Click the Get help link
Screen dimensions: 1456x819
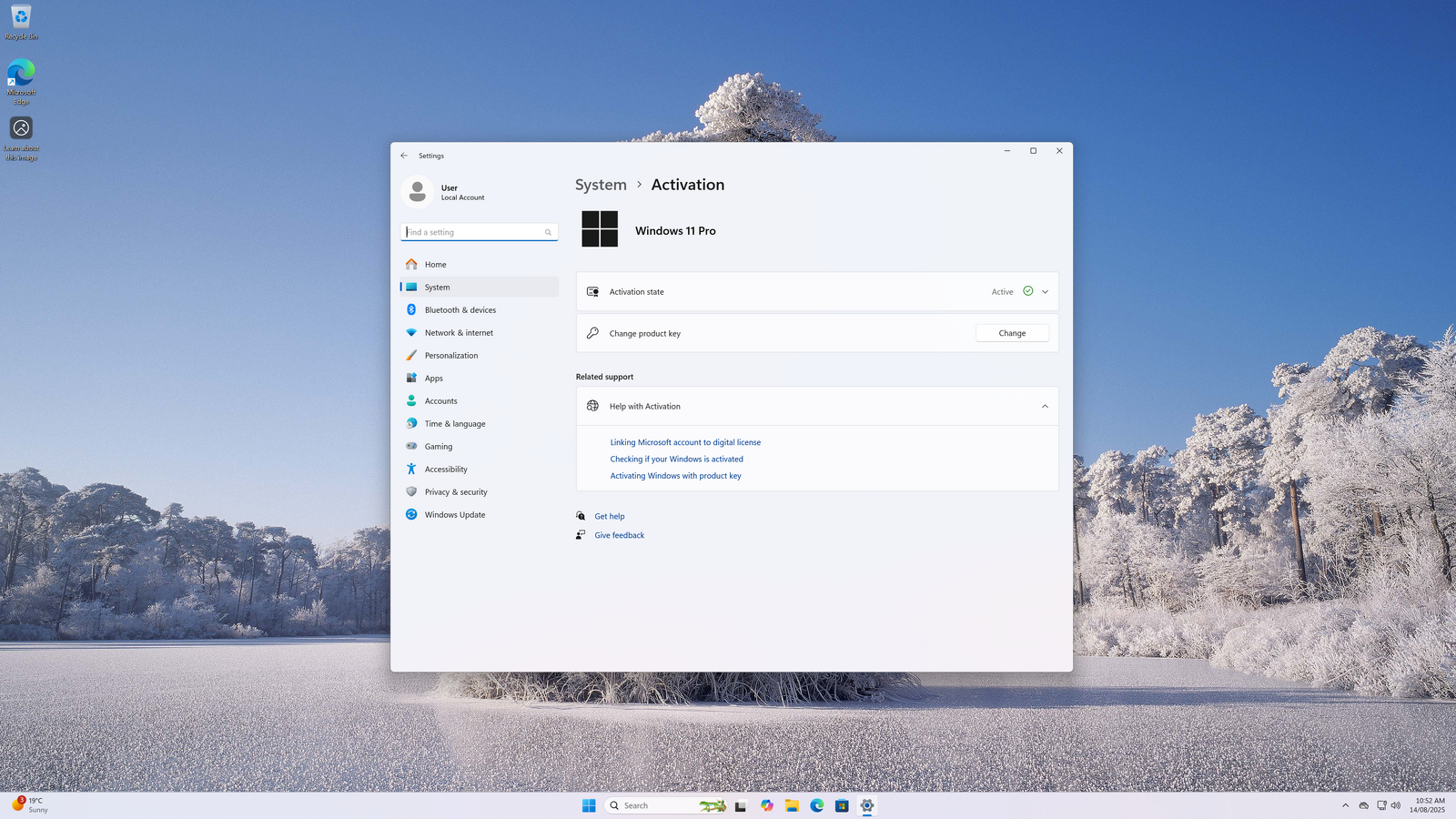(609, 516)
